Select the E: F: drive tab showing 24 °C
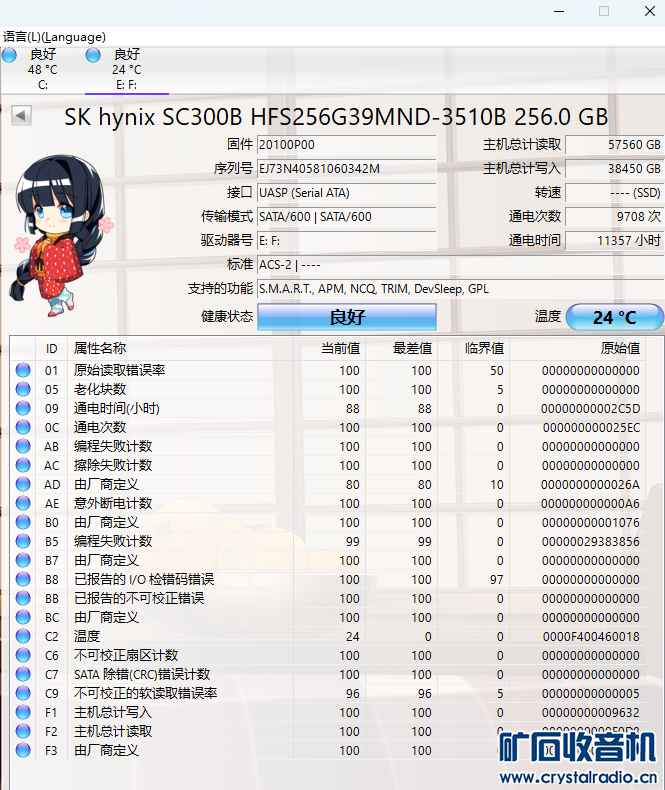 126,69
